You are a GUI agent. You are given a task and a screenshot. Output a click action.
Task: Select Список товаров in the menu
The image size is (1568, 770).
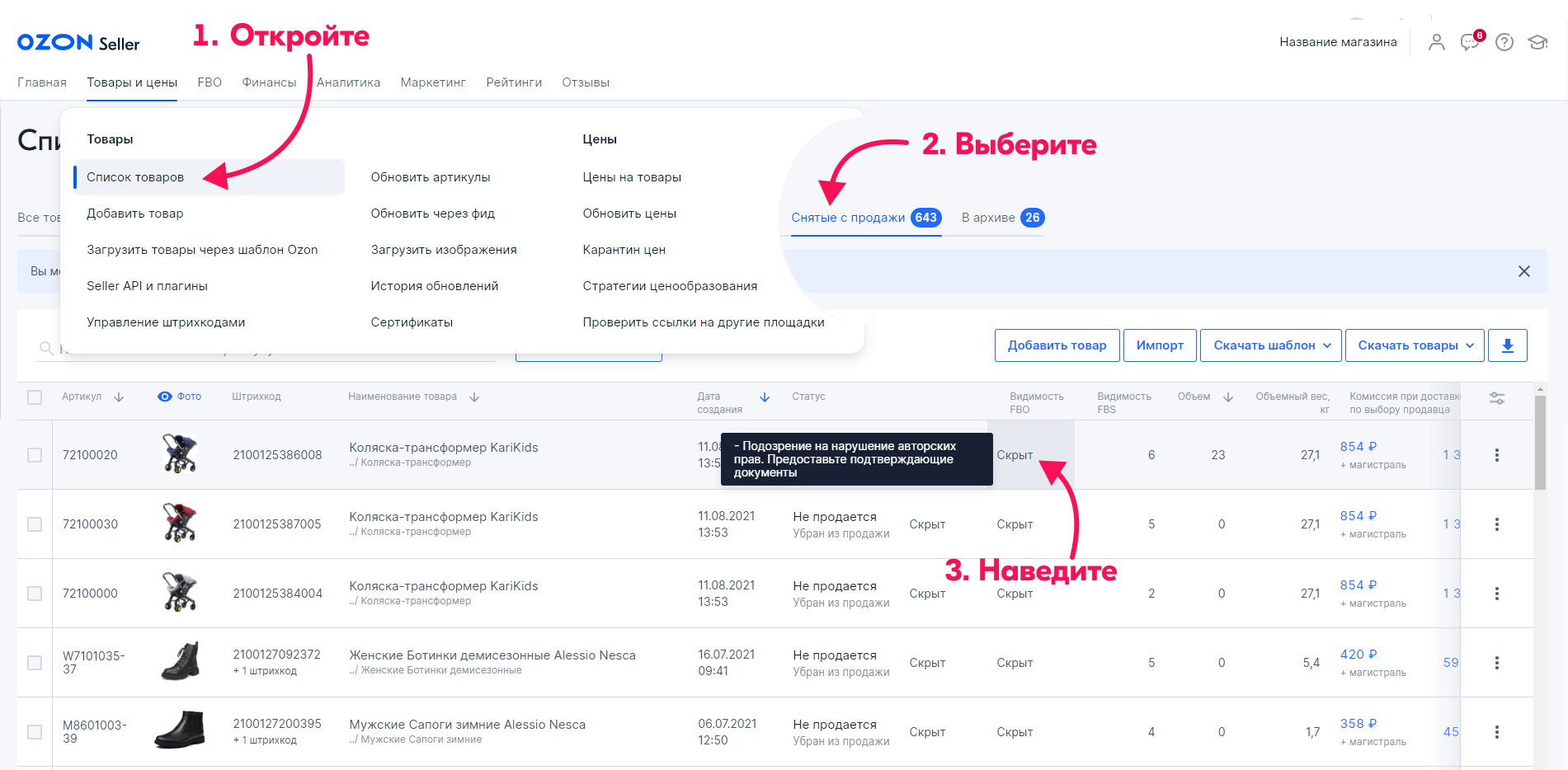click(135, 177)
